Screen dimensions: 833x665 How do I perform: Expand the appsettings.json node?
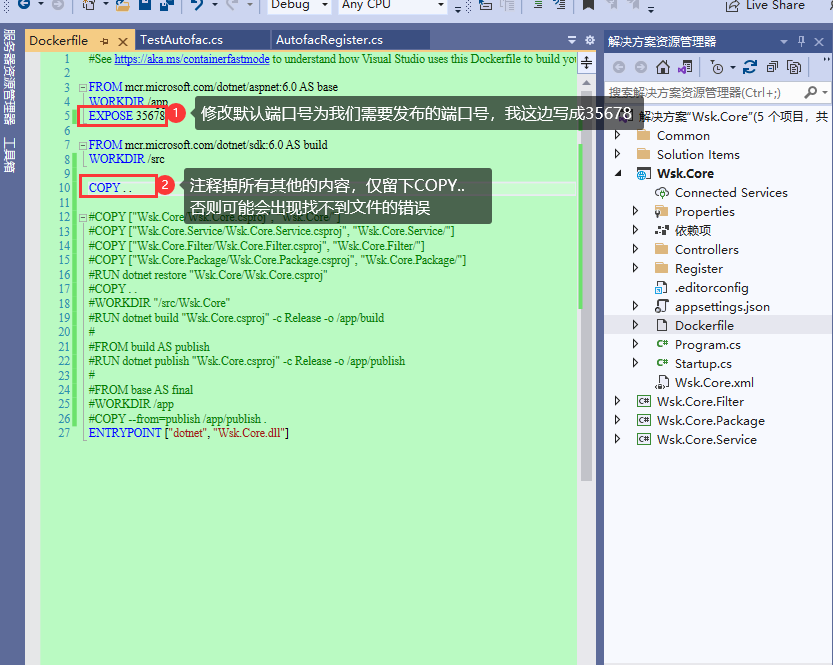point(635,306)
